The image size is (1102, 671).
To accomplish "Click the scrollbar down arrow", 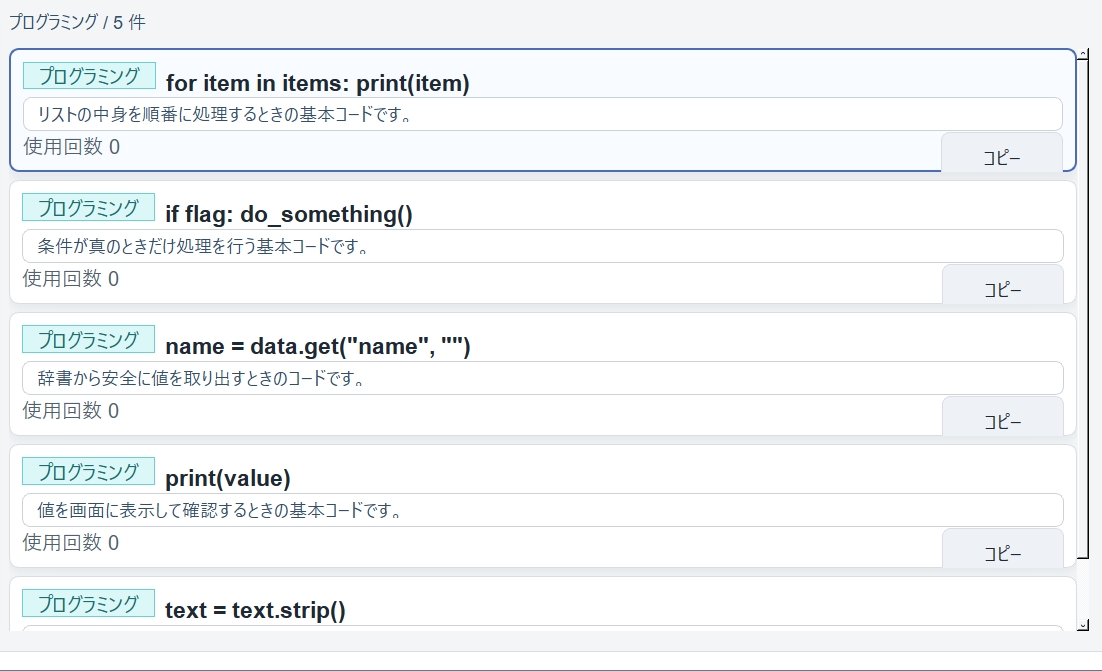I will [1082, 625].
